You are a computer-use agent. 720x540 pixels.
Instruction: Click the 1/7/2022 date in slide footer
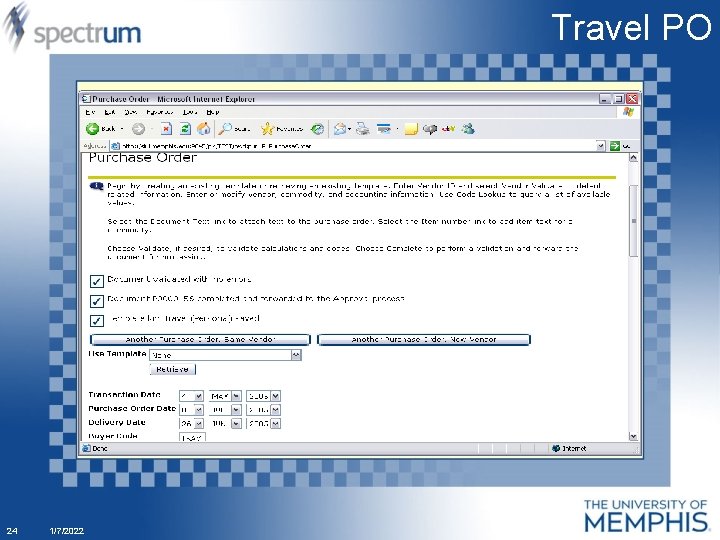(x=67, y=531)
